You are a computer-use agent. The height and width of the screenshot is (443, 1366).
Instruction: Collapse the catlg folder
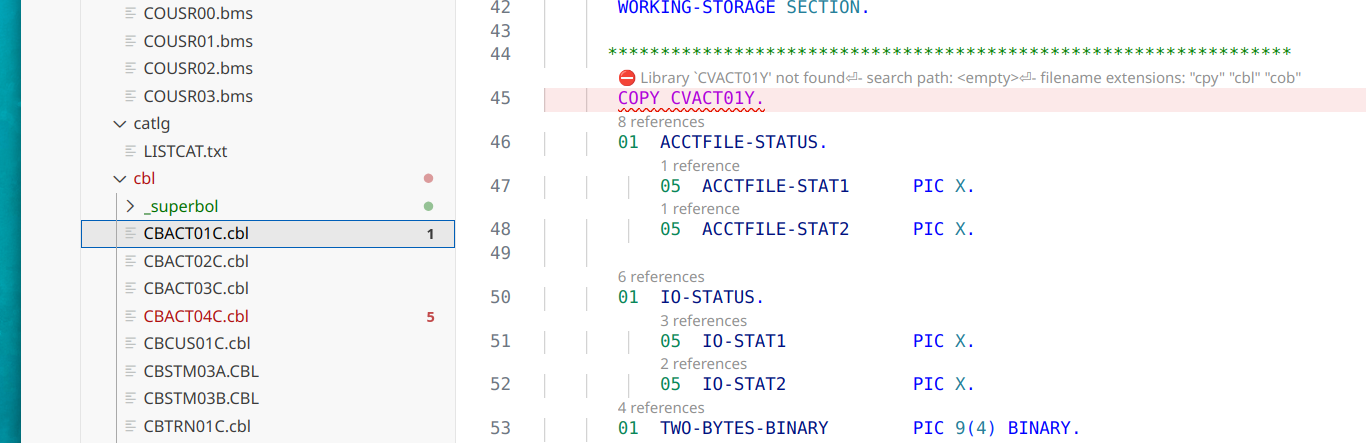121,124
